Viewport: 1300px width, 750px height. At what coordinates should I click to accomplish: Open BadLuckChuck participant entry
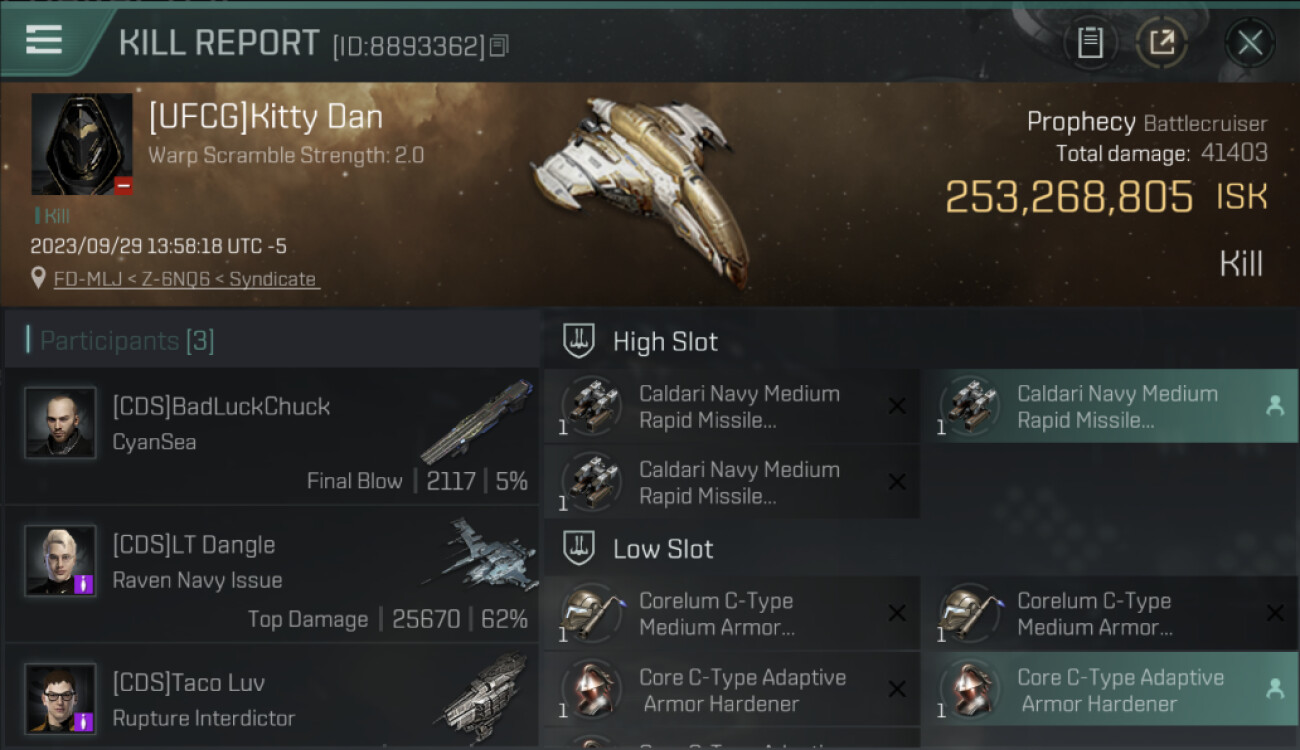(x=272, y=436)
